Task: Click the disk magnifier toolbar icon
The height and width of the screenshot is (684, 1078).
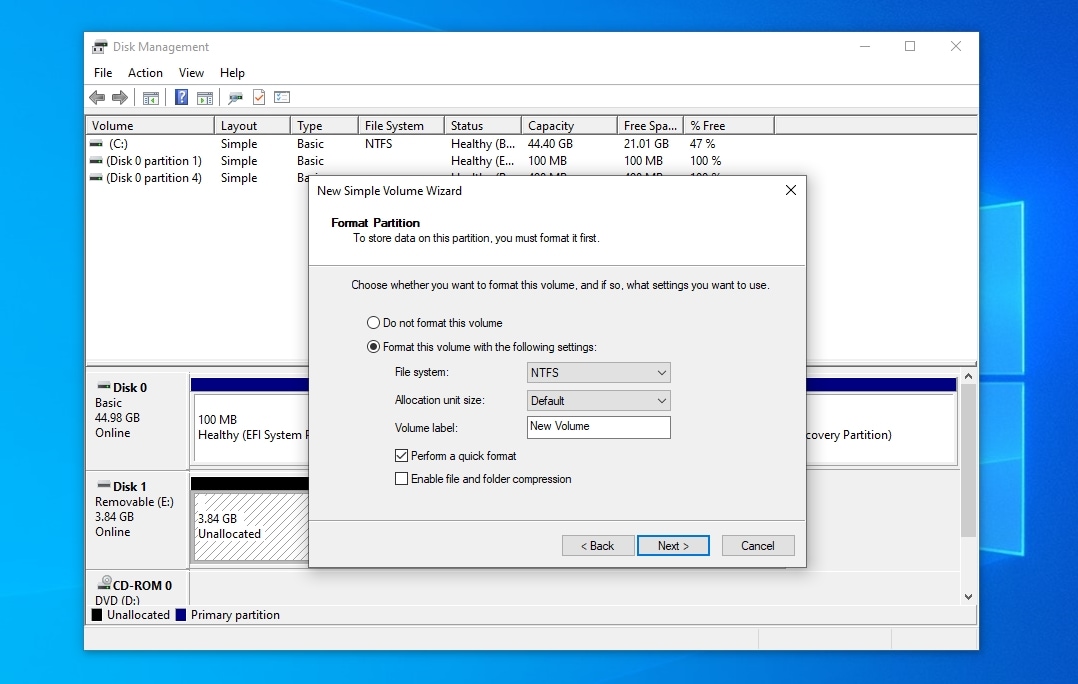Action: pos(236,98)
